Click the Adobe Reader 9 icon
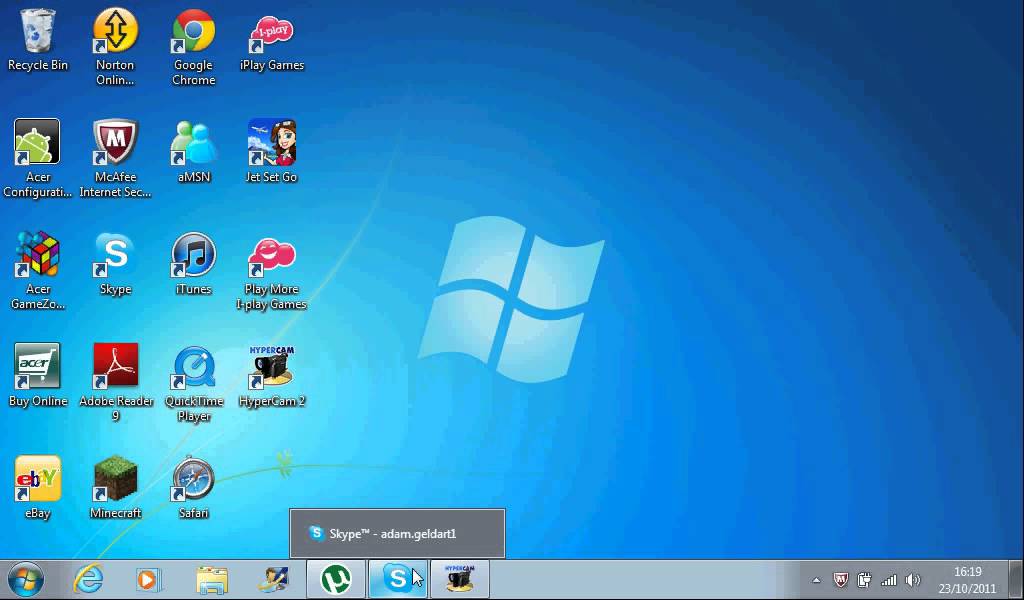1024x600 pixels. 115,383
